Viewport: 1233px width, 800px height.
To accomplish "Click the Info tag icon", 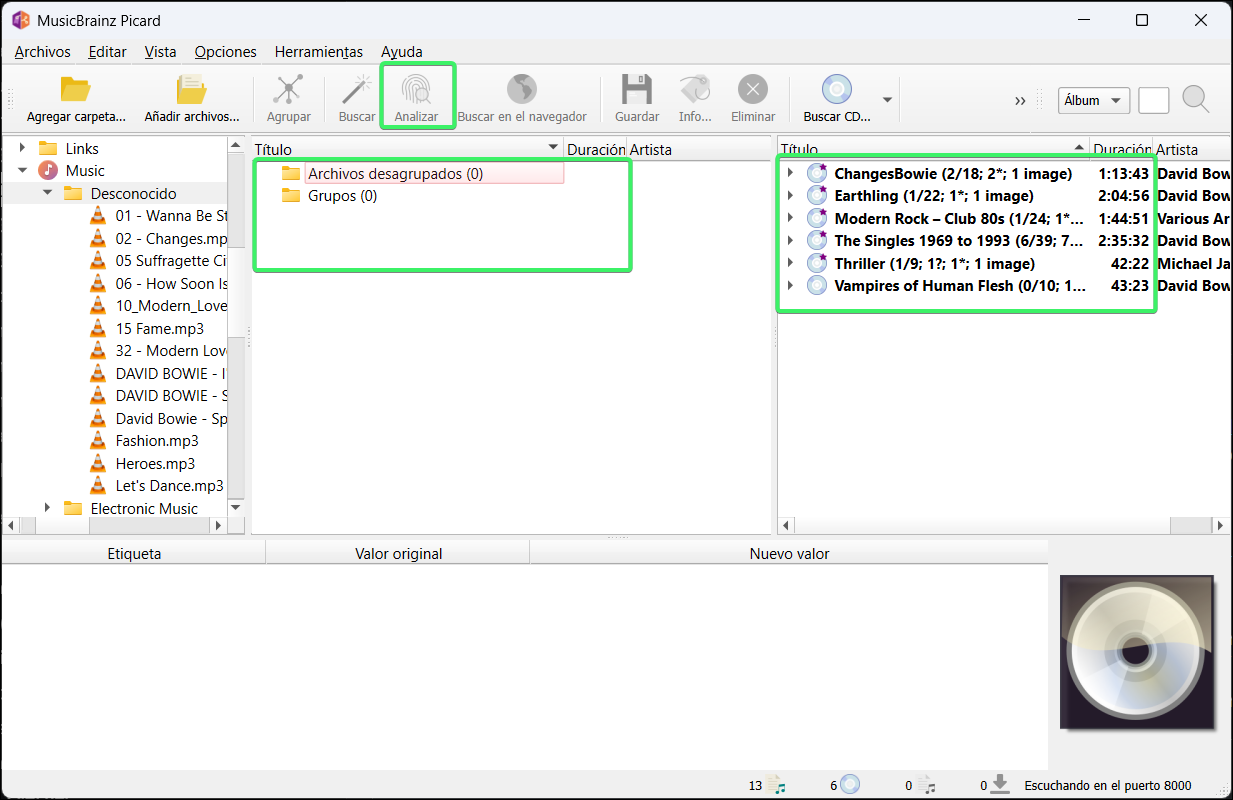I will pos(695,90).
